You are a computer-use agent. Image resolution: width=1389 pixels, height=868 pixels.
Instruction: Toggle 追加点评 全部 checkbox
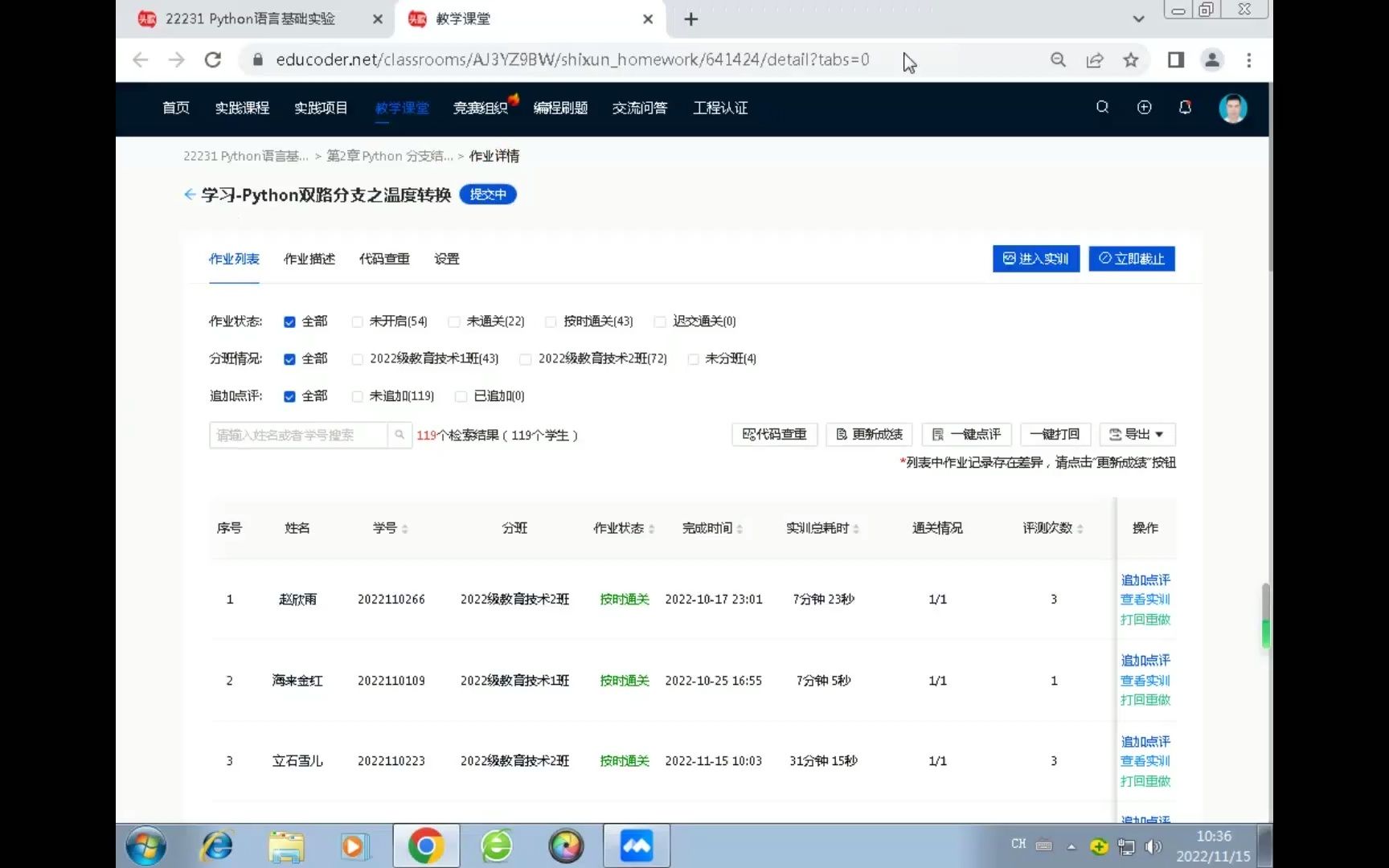click(289, 396)
